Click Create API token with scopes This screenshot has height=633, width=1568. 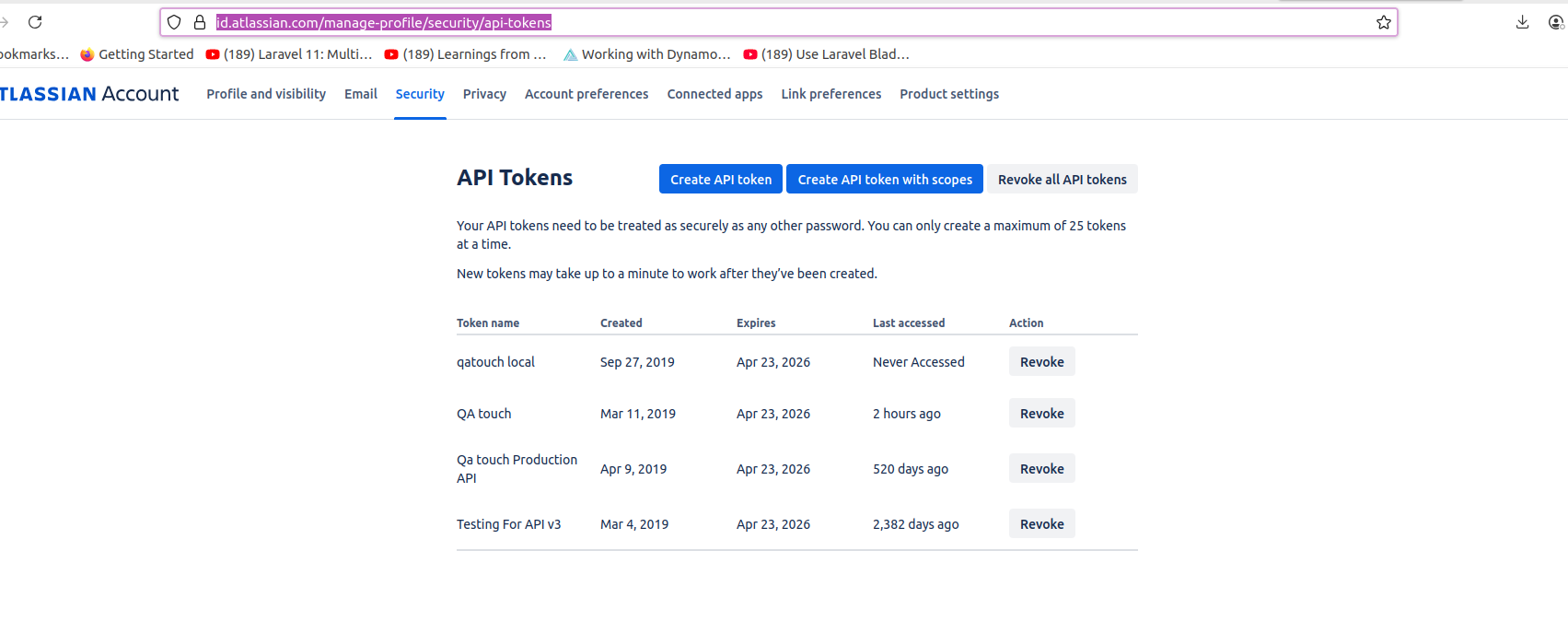(x=885, y=180)
